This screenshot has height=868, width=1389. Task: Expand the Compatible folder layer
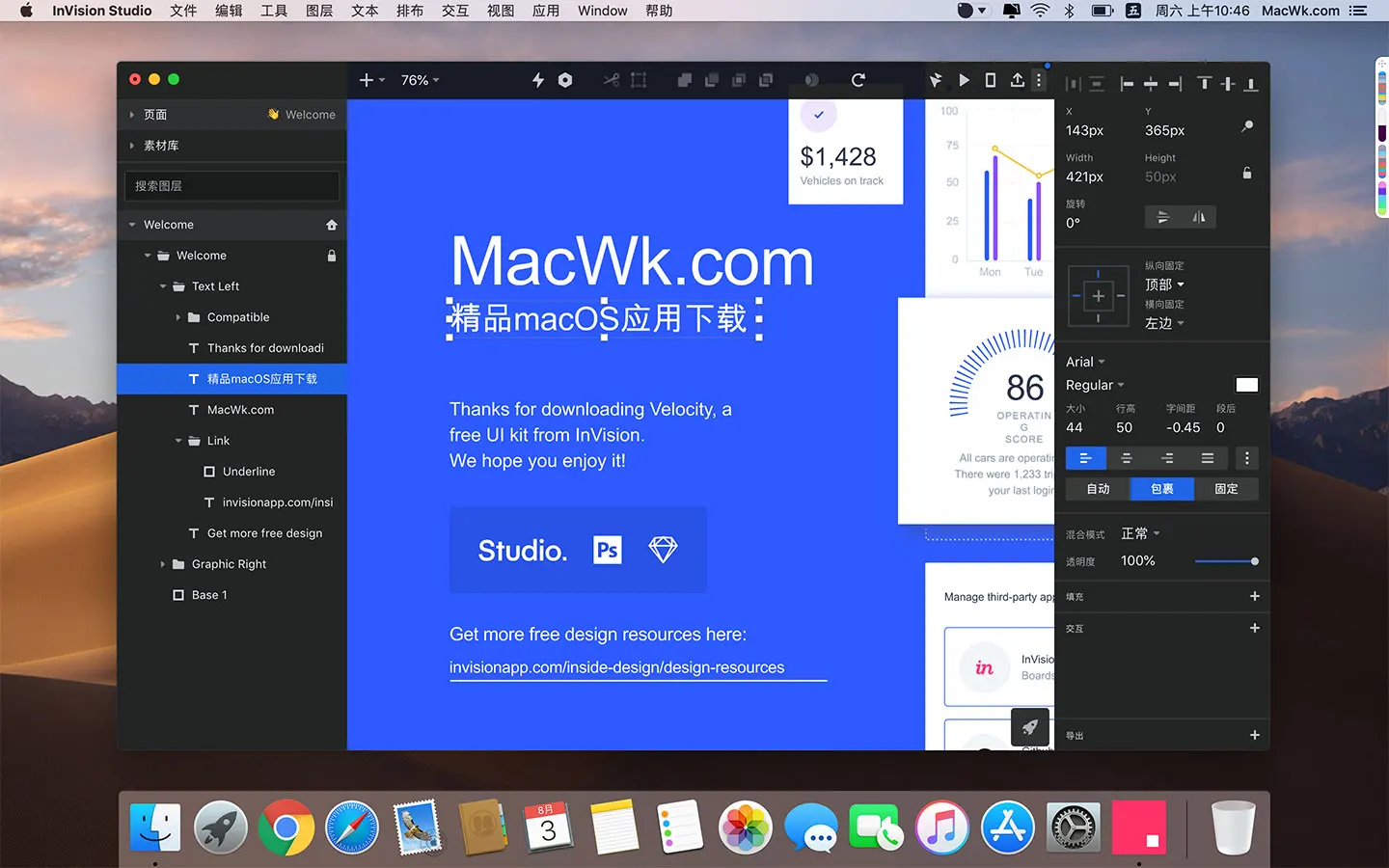click(178, 317)
